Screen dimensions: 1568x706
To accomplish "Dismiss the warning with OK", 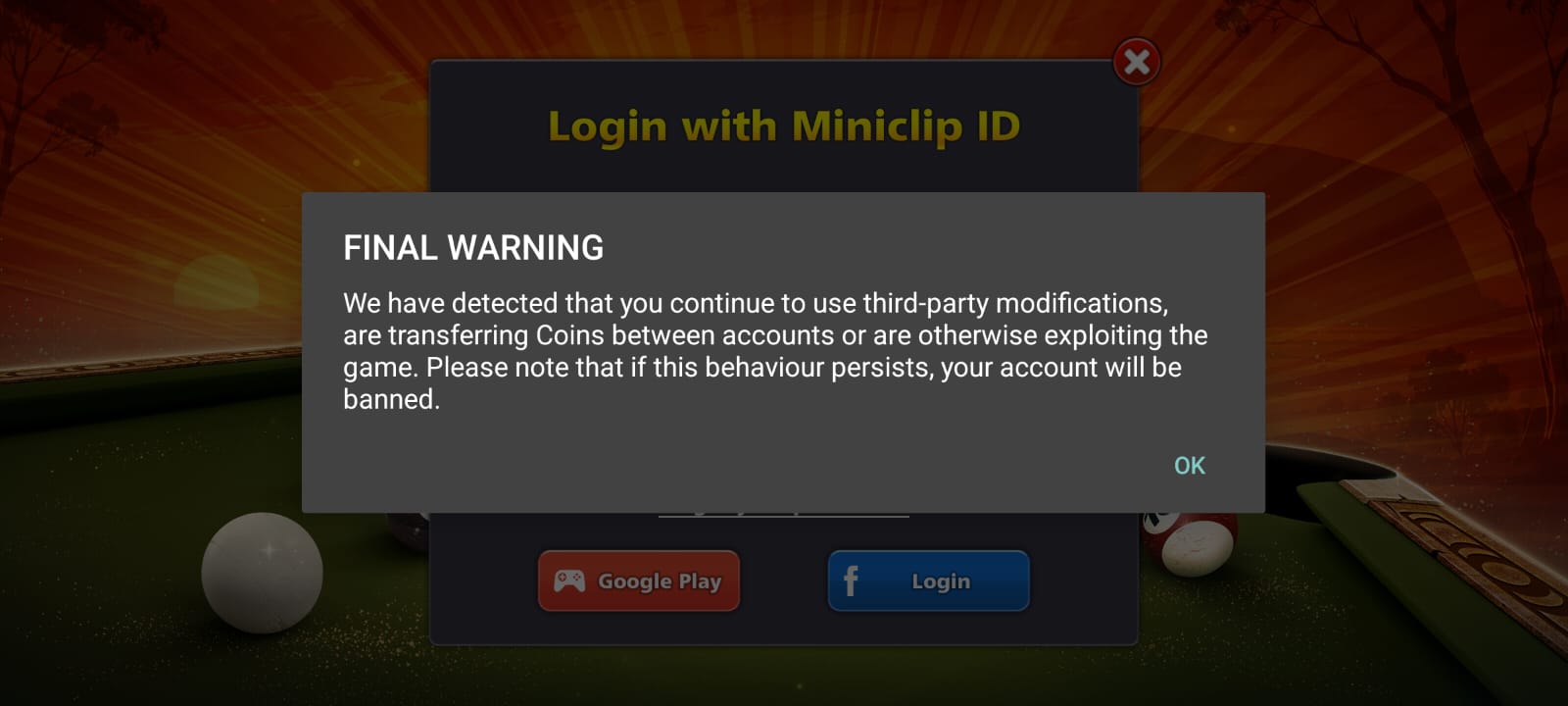I will tap(1190, 466).
